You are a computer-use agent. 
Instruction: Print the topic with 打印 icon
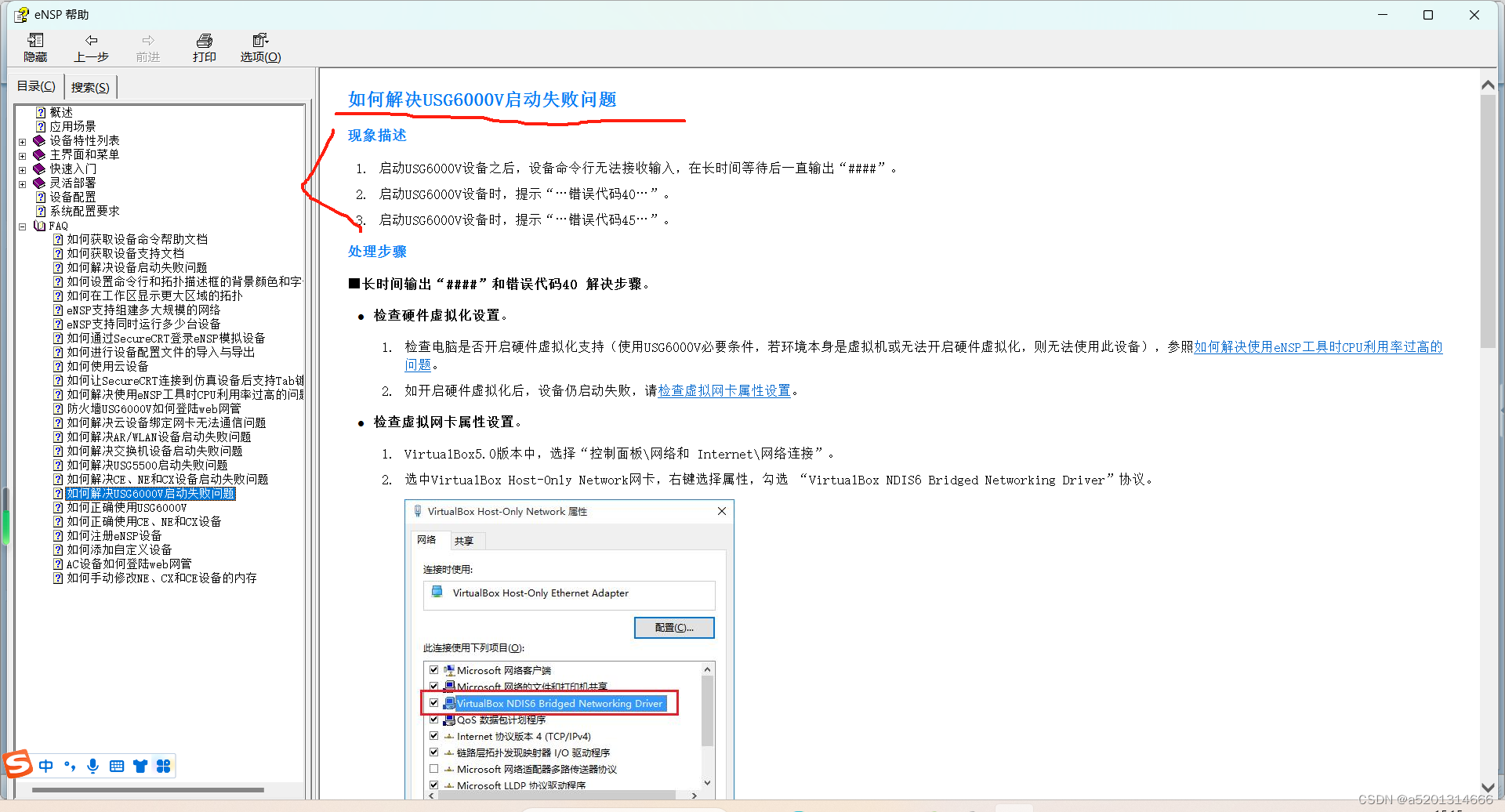pos(205,47)
